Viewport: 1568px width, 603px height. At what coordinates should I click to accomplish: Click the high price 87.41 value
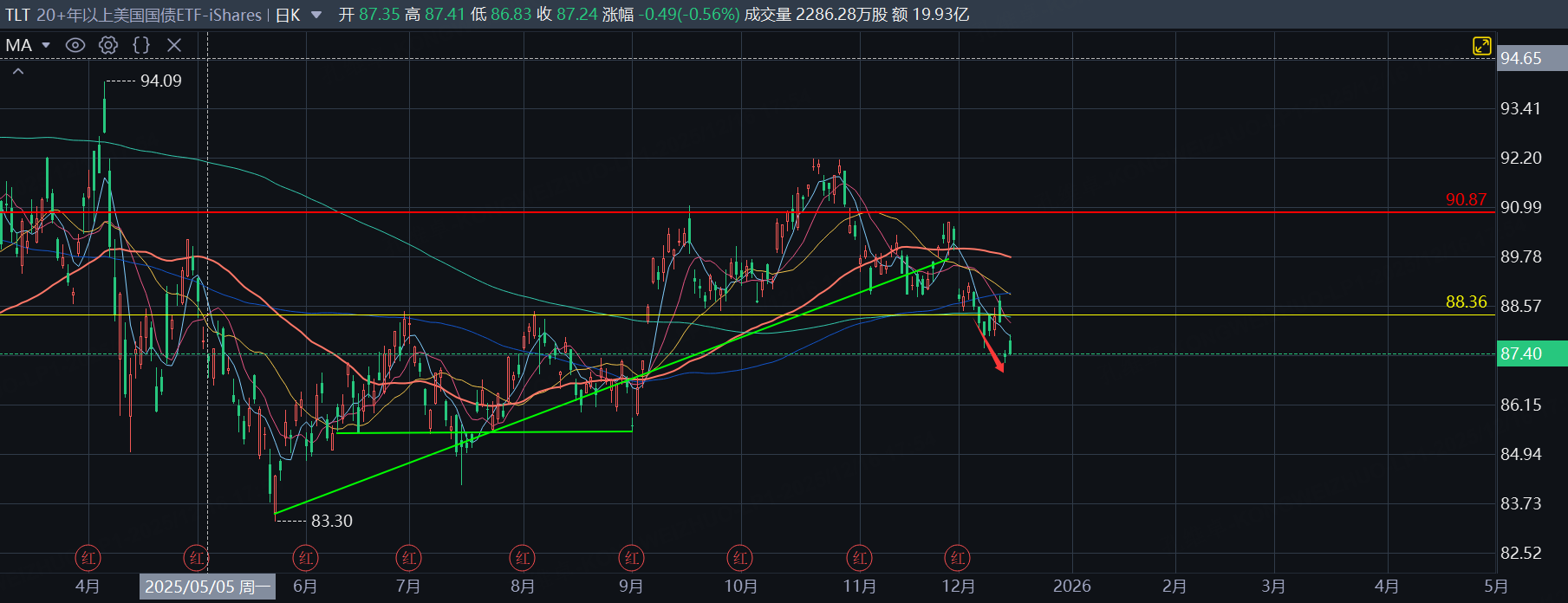point(445,15)
